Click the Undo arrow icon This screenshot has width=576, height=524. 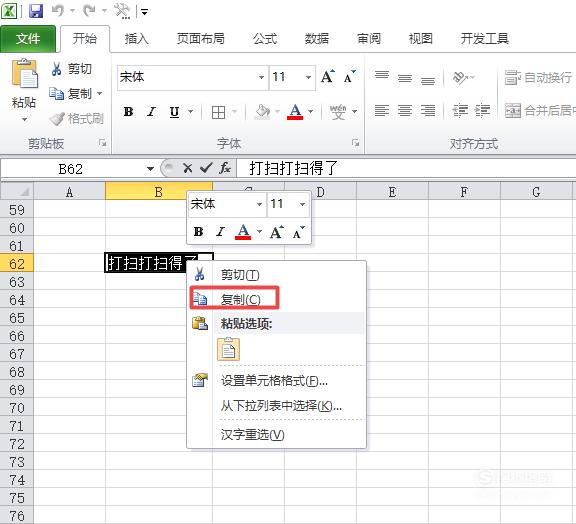58,10
